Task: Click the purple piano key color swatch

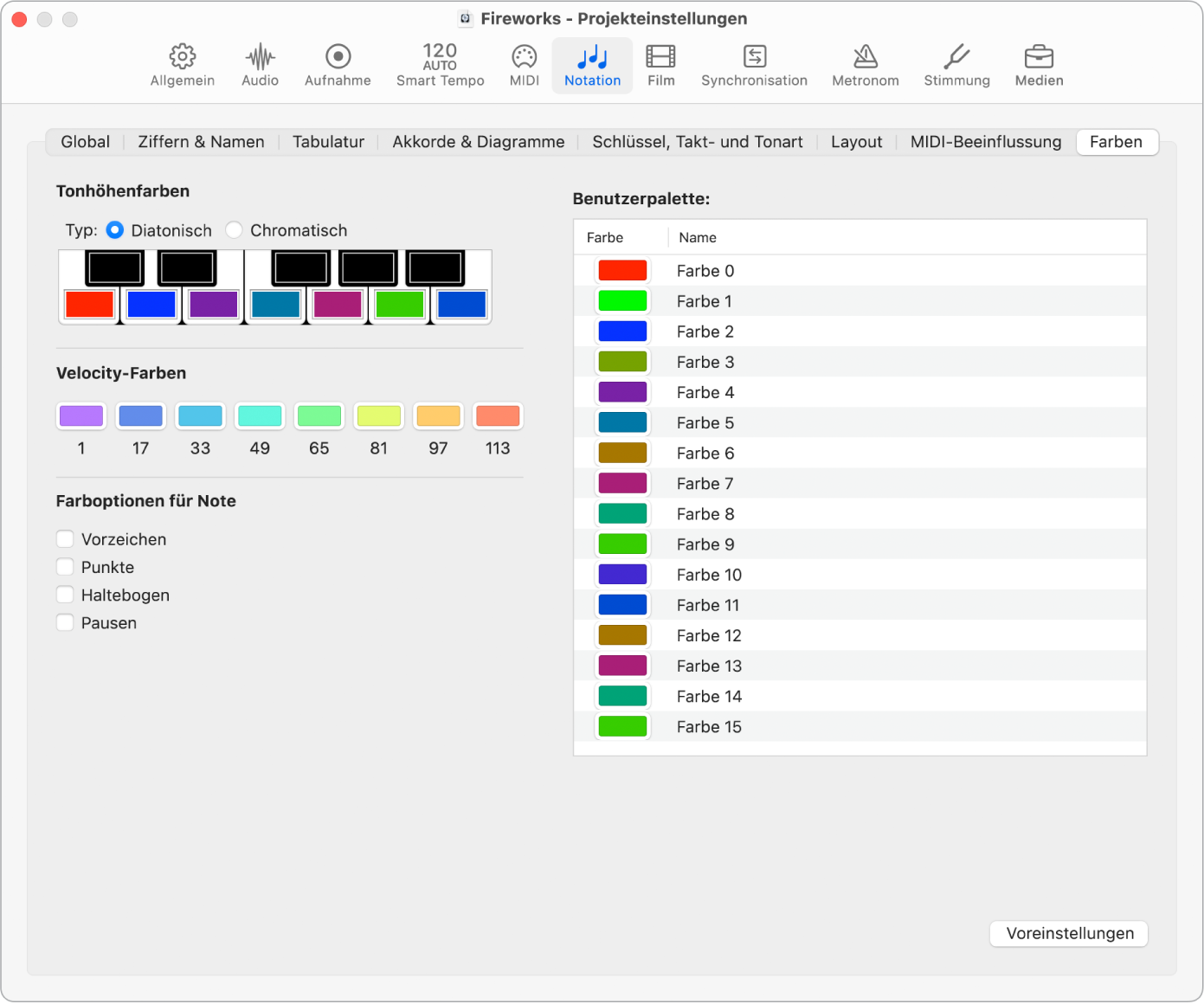Action: (x=213, y=304)
